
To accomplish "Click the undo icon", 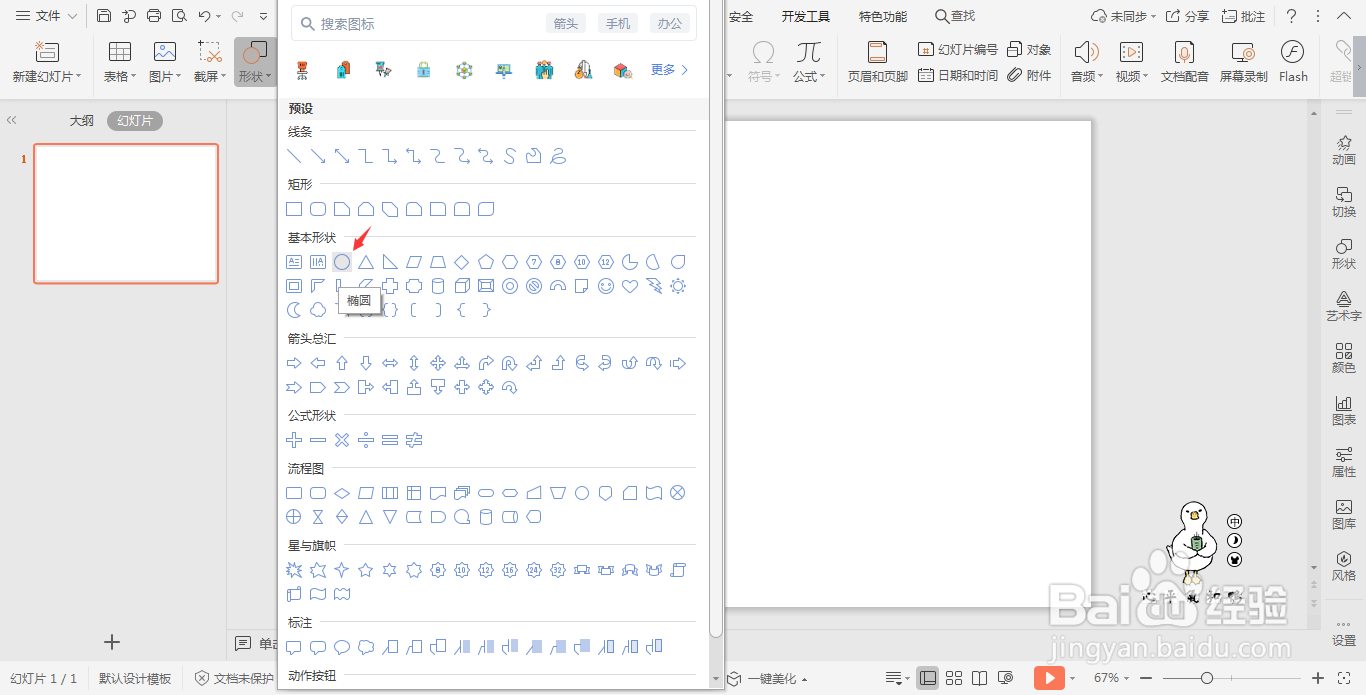I will (204, 16).
